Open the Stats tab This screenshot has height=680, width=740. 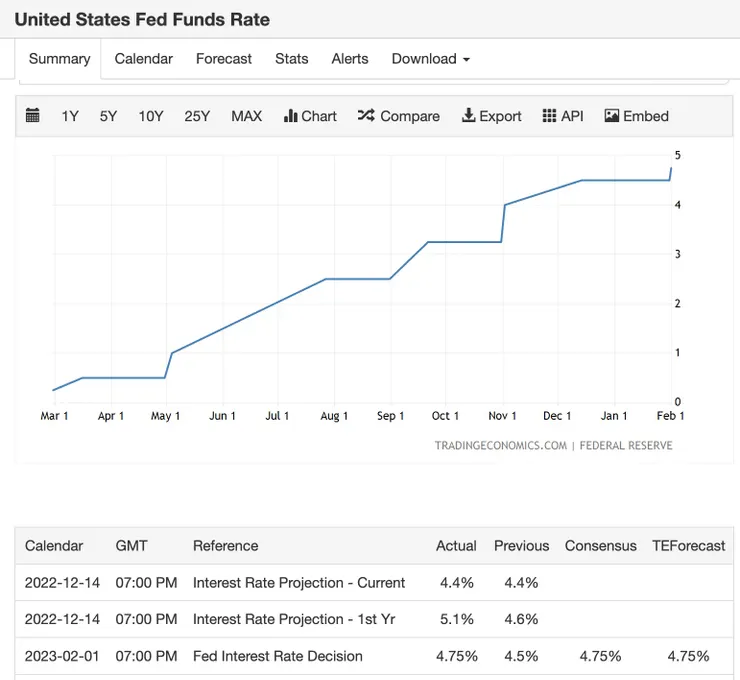coord(292,59)
